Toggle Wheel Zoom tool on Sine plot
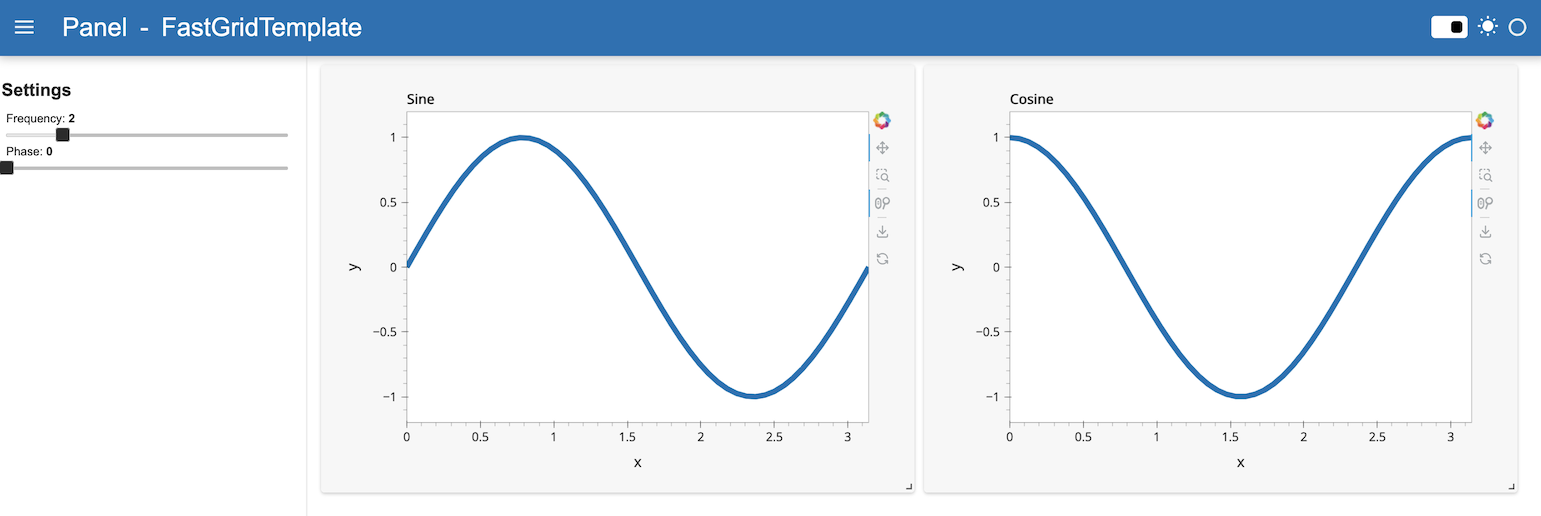 click(882, 203)
